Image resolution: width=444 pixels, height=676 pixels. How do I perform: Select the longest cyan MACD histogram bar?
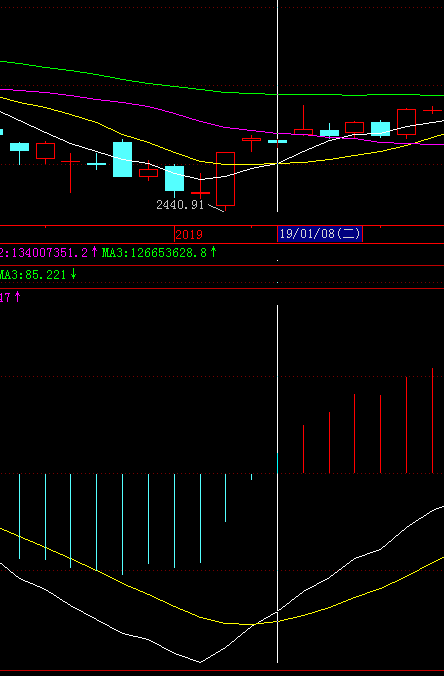click(122, 524)
